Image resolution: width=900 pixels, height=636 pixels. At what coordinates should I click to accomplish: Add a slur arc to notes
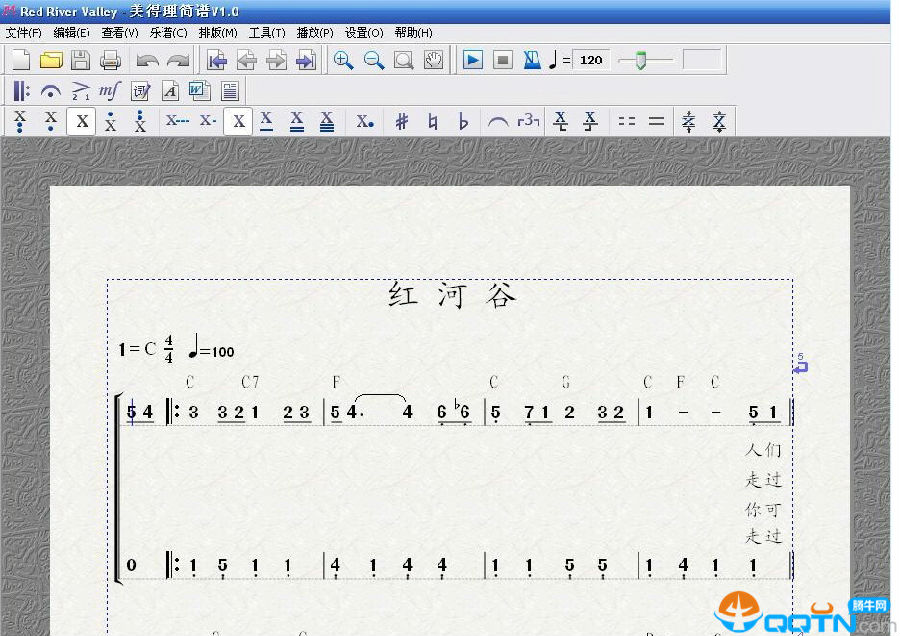tap(497, 122)
